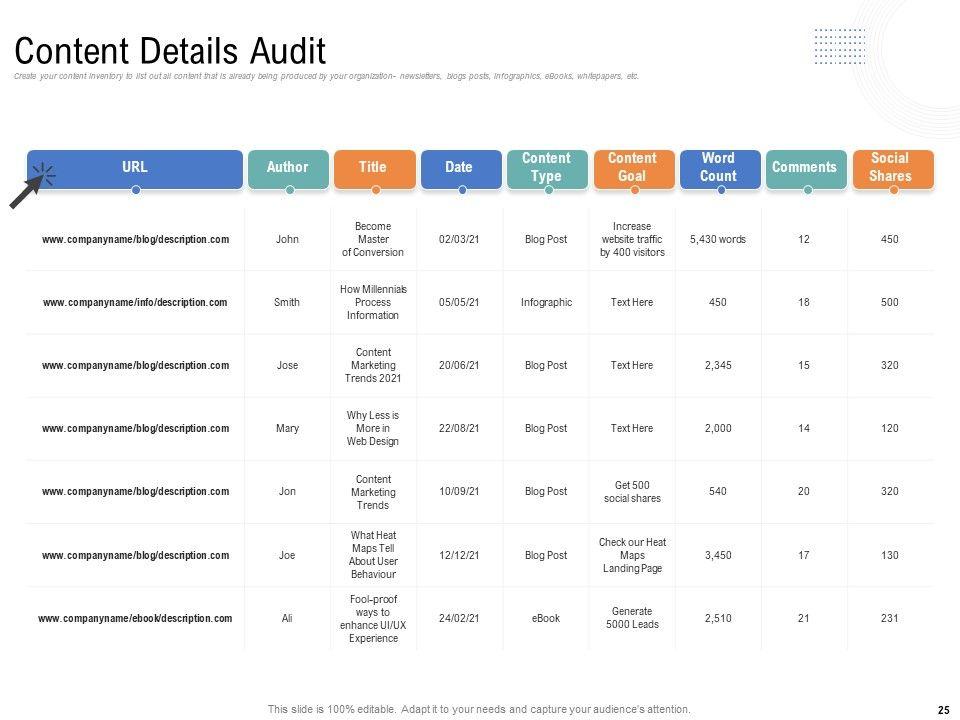Click the www.companyname/info/description.com URL
Viewport: 960px width, 720px height.
point(135,302)
